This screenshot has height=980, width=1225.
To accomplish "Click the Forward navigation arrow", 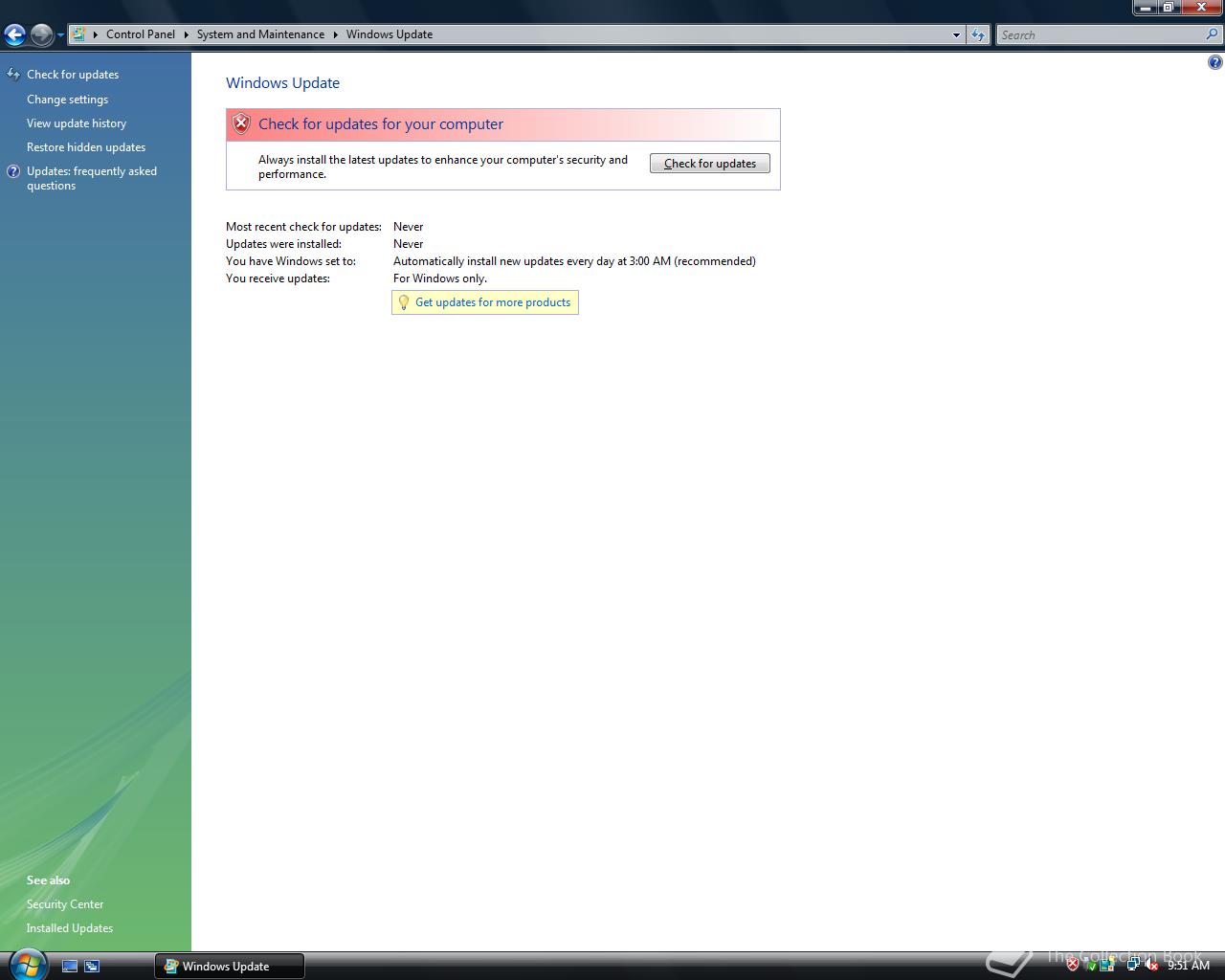I will [41, 35].
